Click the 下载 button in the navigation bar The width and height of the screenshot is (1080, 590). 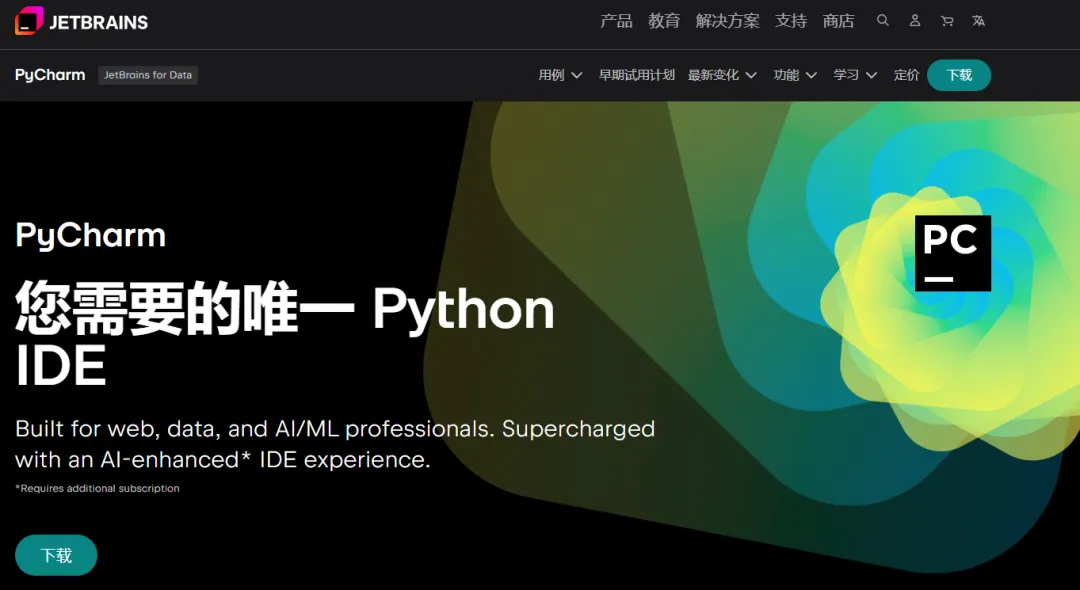point(959,75)
